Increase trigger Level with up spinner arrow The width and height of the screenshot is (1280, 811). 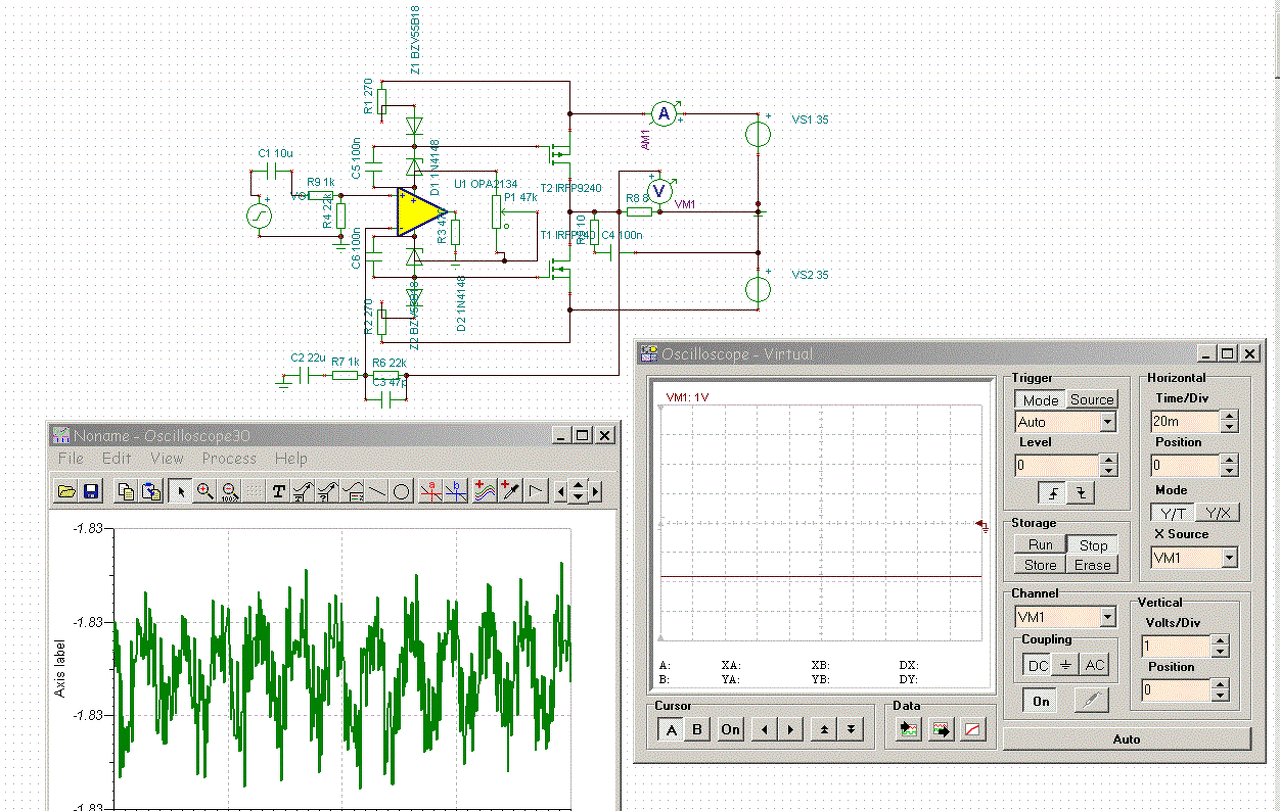pos(1108,460)
